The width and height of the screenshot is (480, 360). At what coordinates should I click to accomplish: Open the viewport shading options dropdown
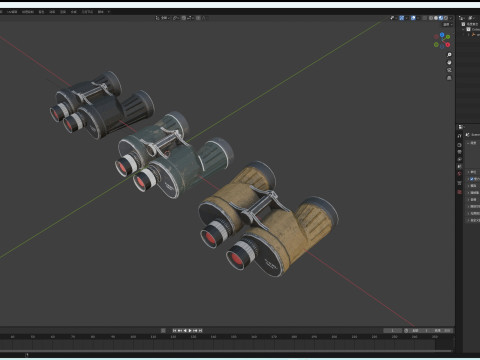point(450,18)
